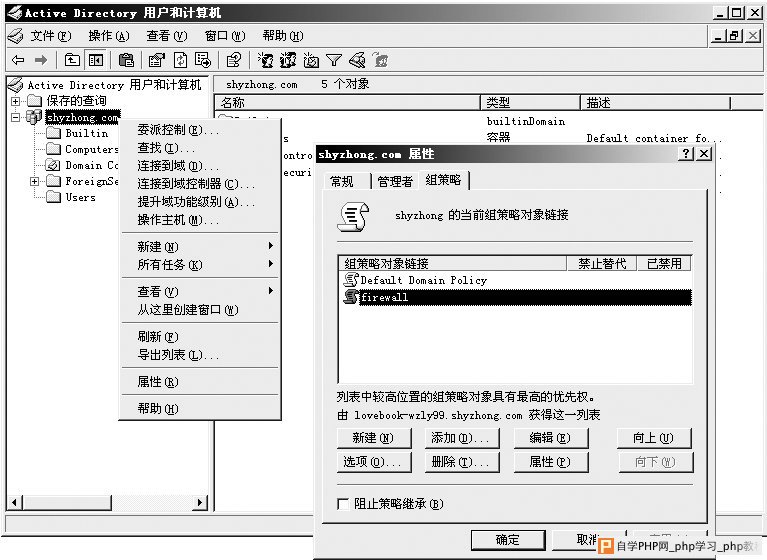Click builtinDomain in the 类型 column
The width and height of the screenshot is (767, 560).
click(x=526, y=121)
